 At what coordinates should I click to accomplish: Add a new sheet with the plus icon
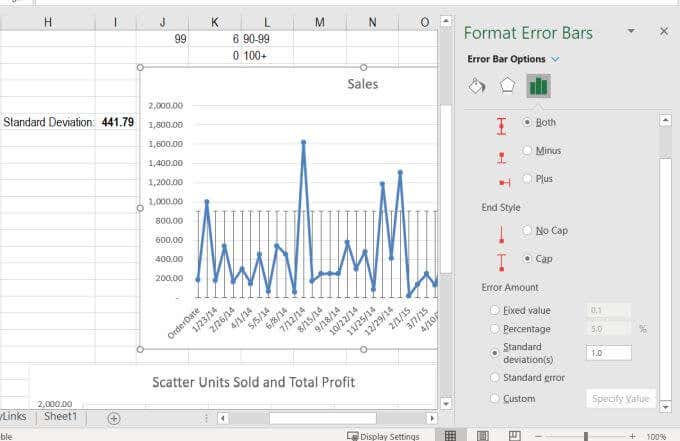click(x=113, y=417)
